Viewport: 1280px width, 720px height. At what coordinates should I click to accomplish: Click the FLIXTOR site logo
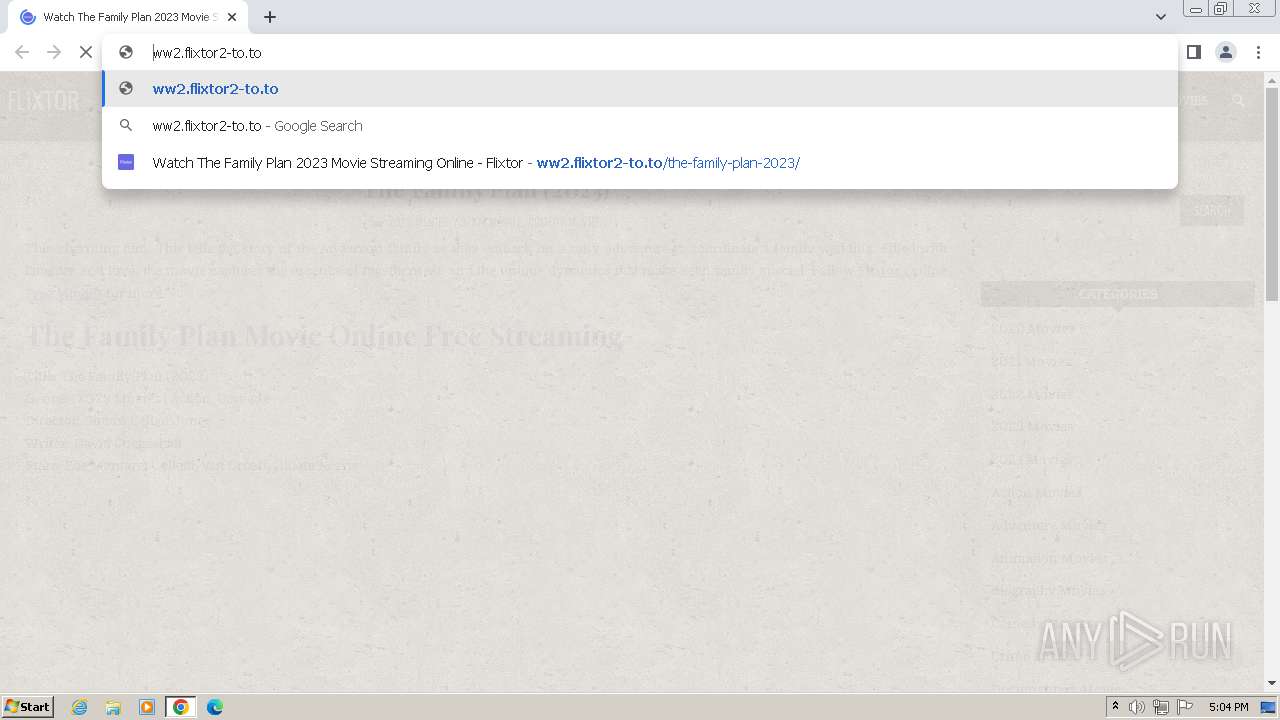coord(44,101)
